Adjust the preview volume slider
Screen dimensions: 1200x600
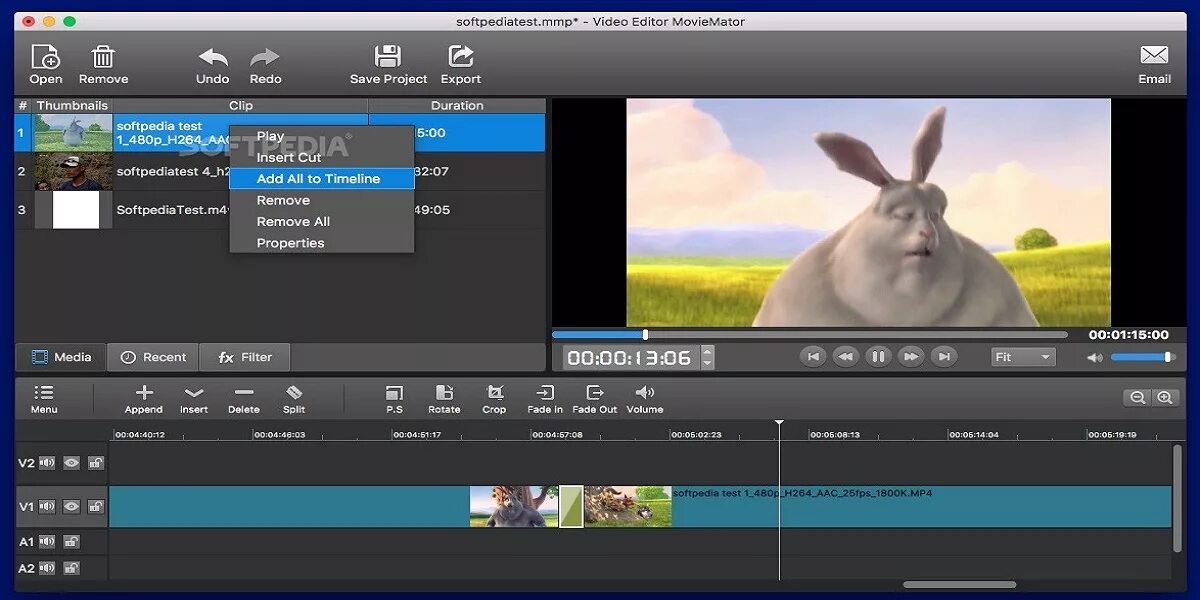click(1142, 357)
